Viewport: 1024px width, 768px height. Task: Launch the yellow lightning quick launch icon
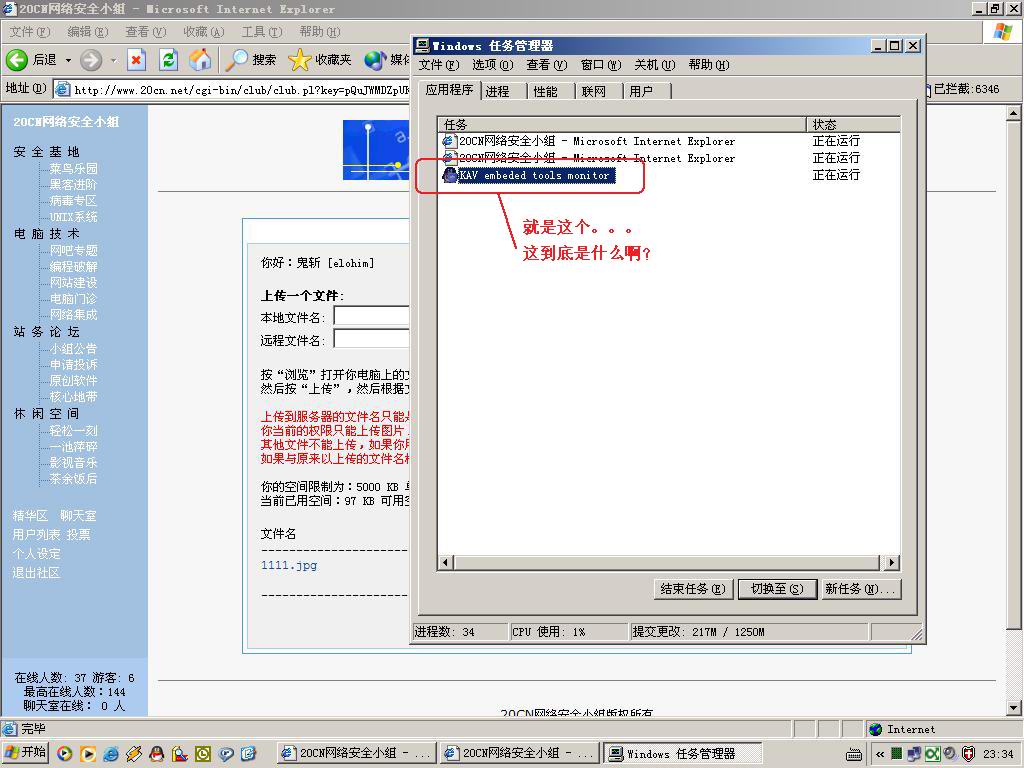point(134,754)
